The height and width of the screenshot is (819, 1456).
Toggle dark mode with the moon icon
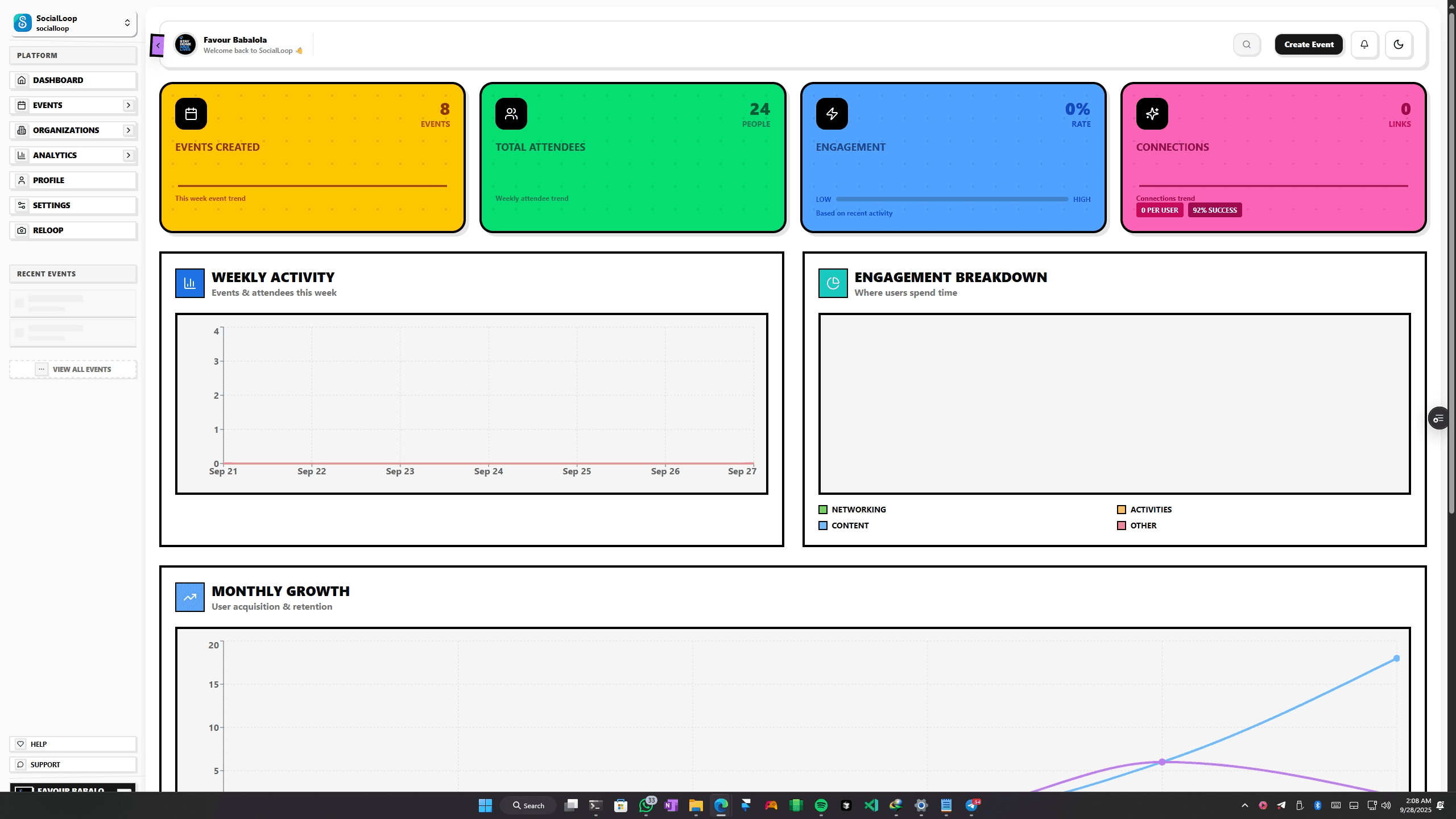coord(1399,44)
